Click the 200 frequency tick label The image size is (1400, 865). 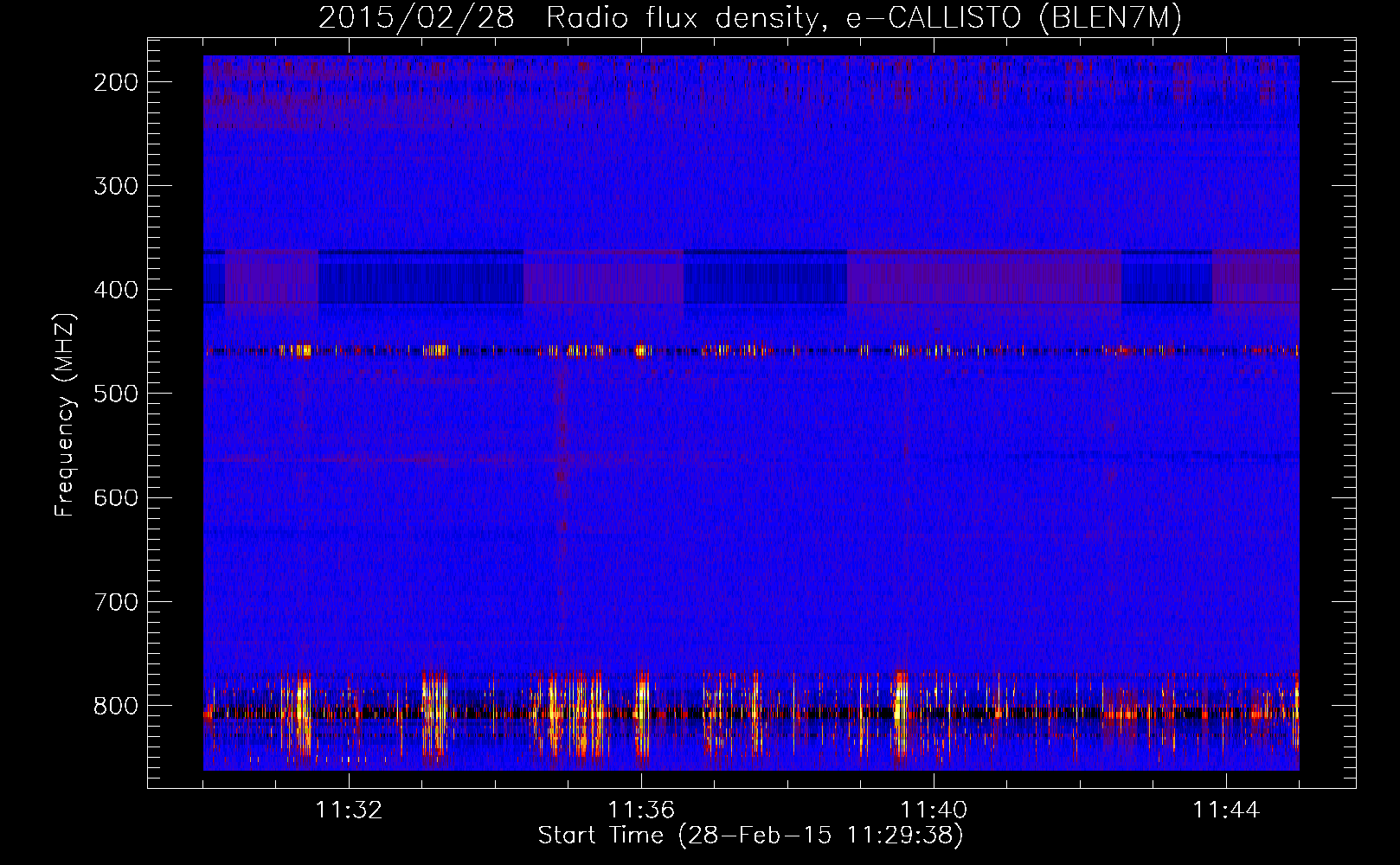115,82
